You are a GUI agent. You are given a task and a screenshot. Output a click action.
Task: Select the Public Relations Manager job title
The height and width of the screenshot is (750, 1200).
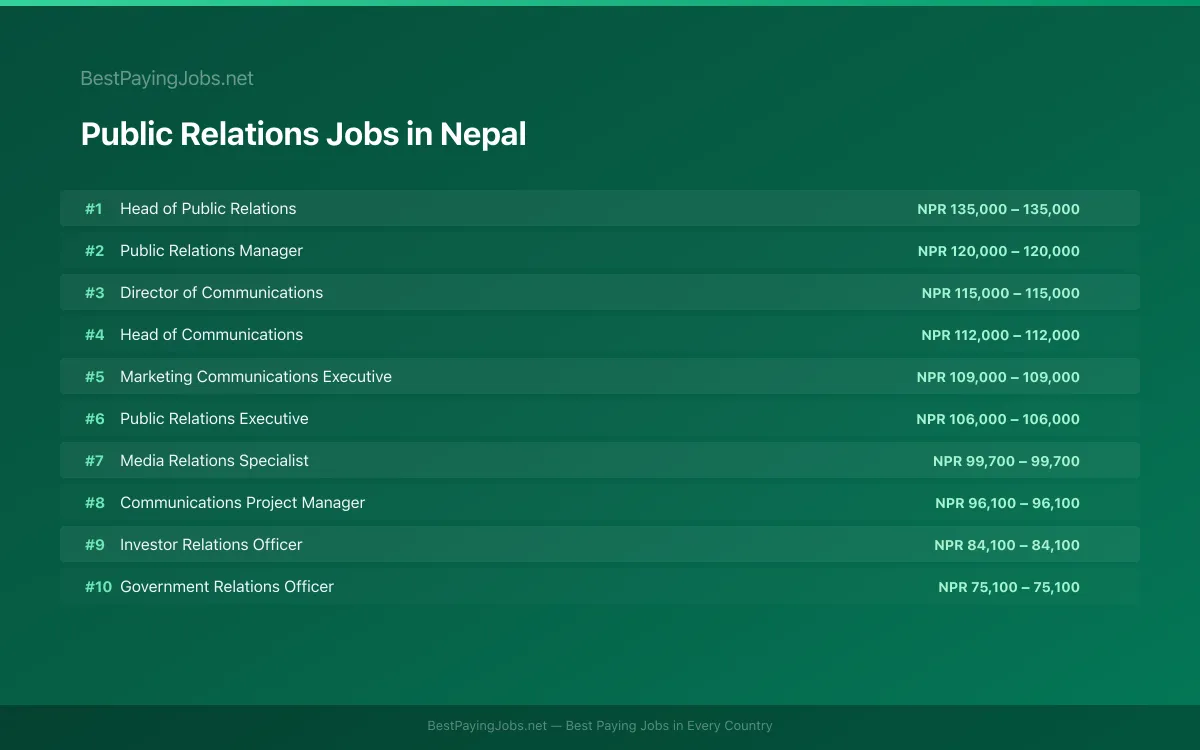211,251
